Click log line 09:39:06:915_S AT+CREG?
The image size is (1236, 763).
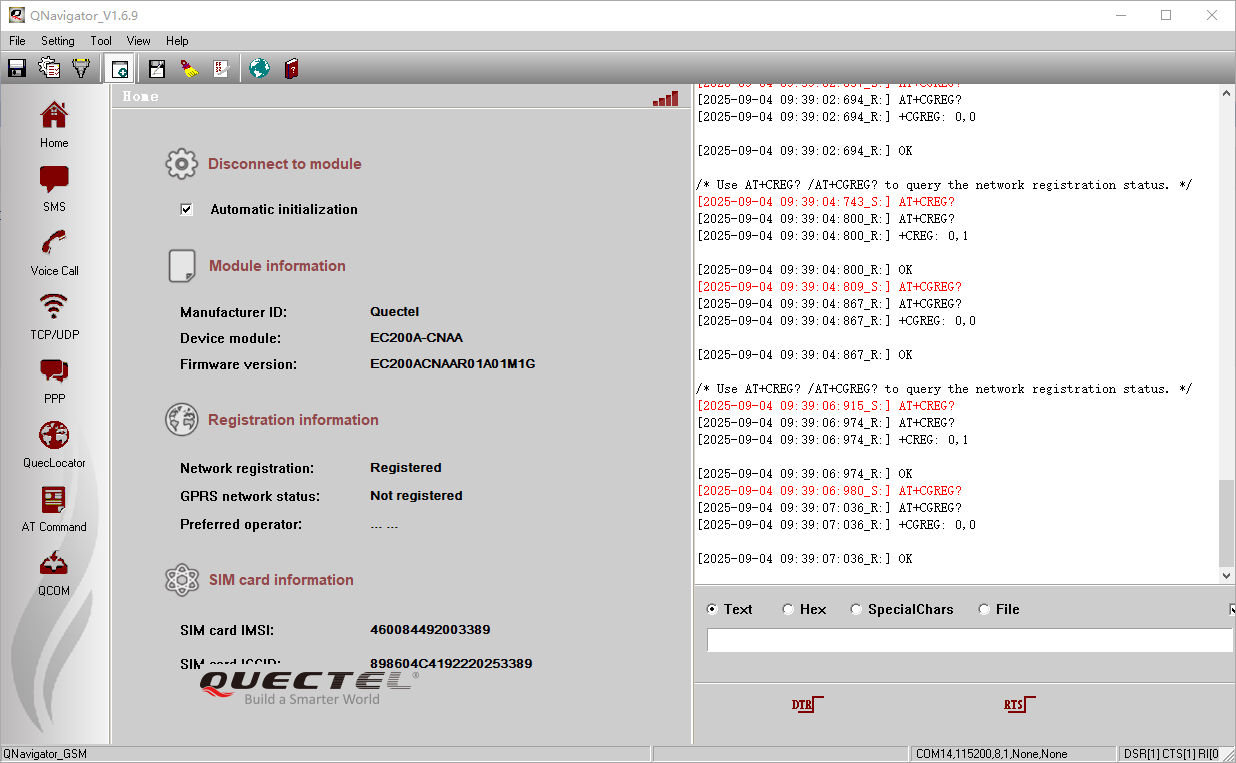tap(826, 406)
